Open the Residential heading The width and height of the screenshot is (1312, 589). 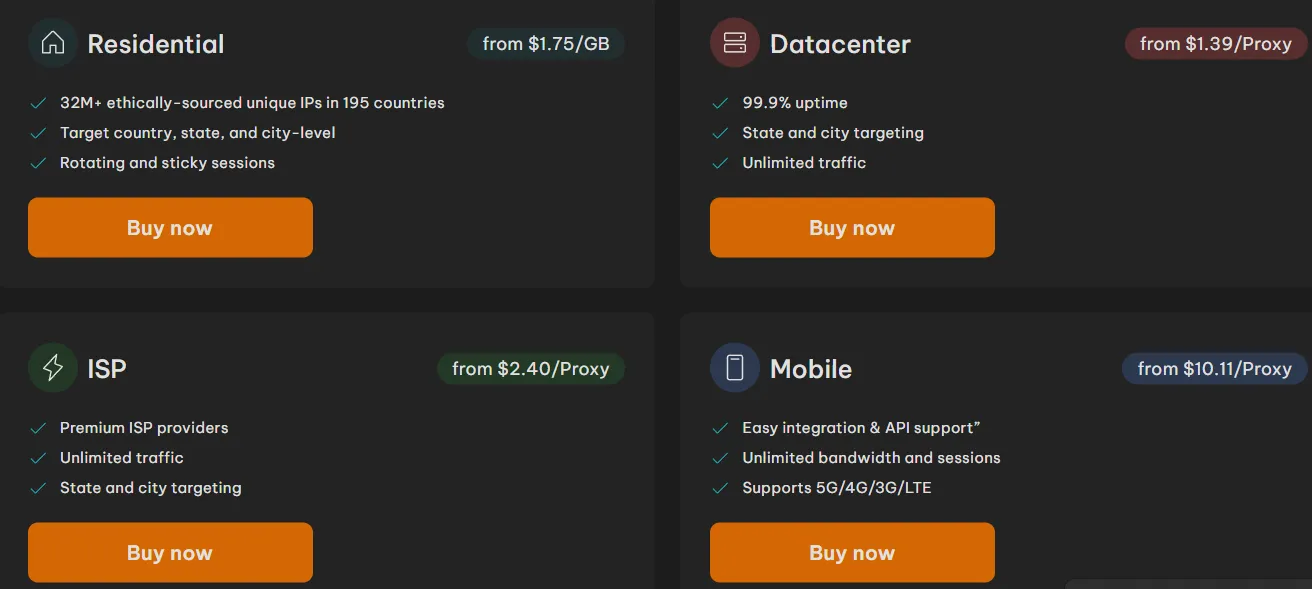(x=156, y=44)
